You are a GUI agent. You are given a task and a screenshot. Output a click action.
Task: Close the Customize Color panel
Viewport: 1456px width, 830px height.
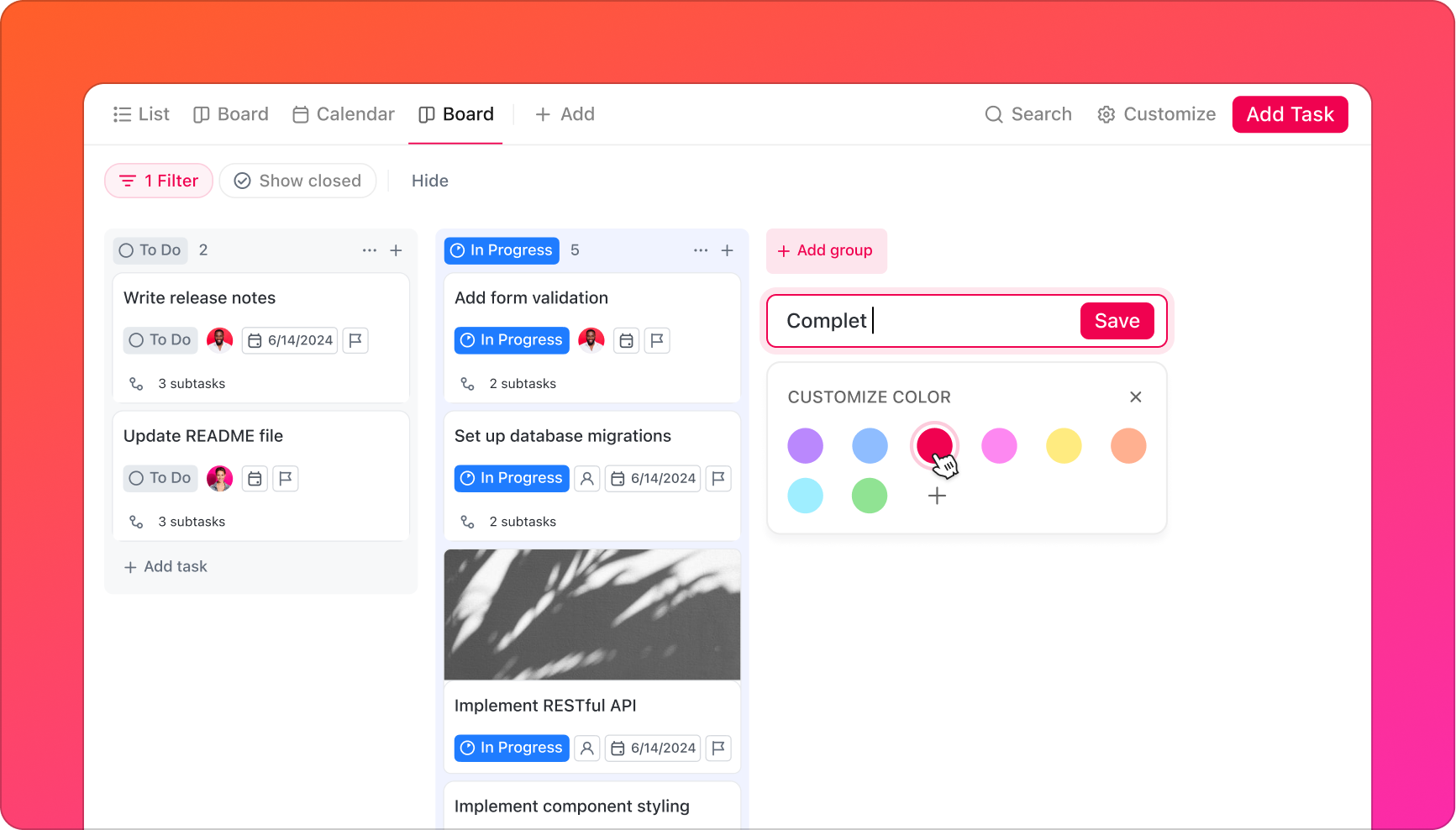1135,397
